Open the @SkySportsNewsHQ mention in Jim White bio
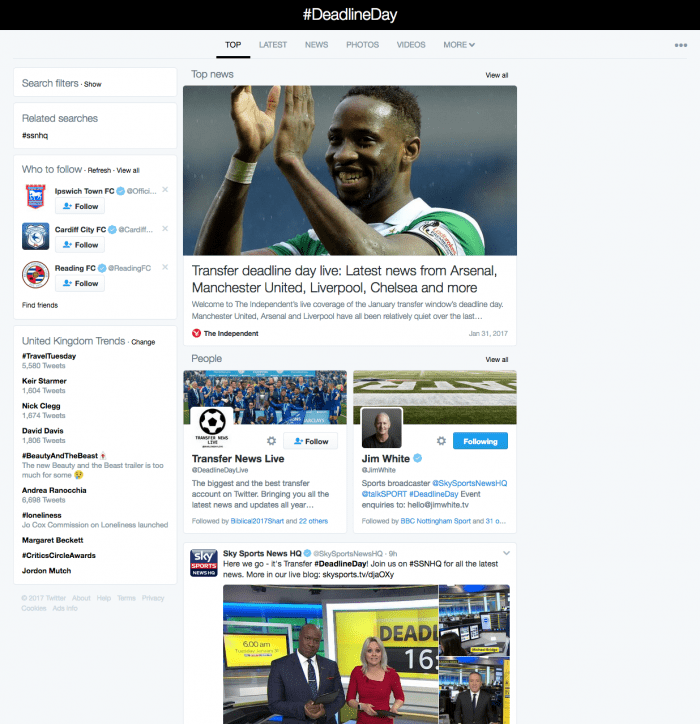The image size is (700, 724). tap(469, 483)
